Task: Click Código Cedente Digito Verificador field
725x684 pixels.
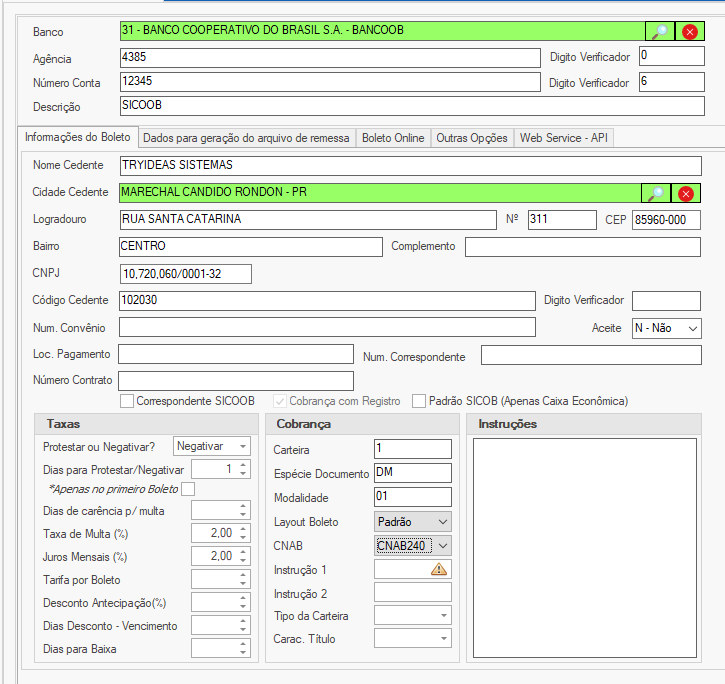Action: coord(666,301)
